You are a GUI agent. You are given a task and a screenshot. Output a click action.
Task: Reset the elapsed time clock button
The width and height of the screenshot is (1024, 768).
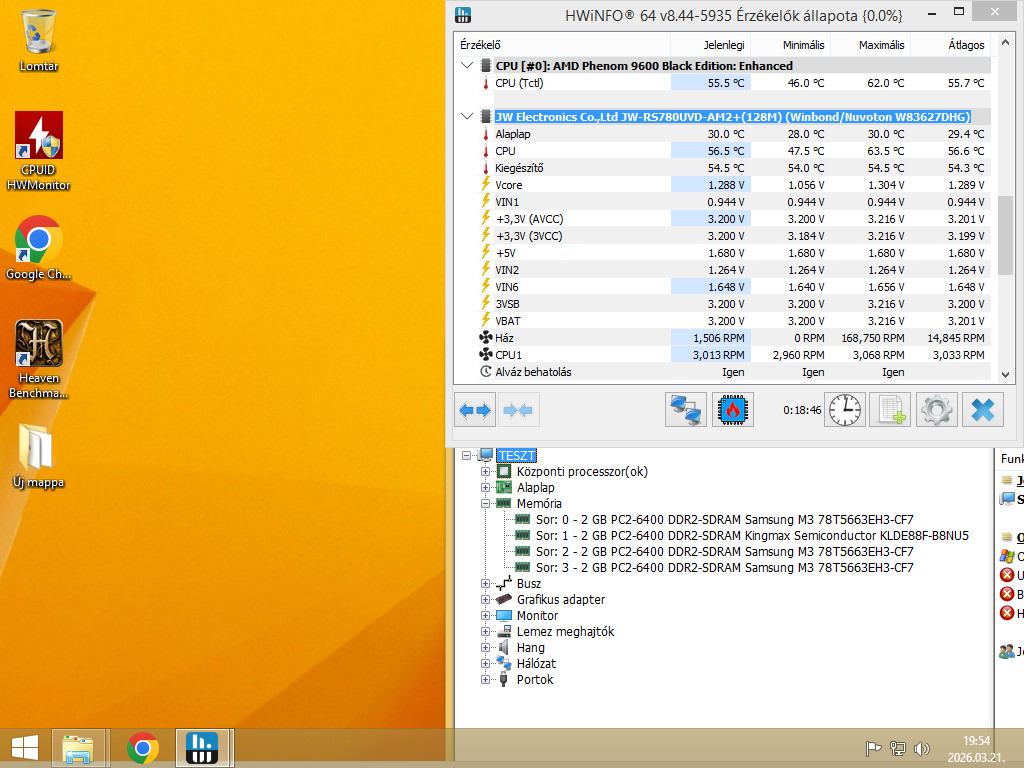845,410
